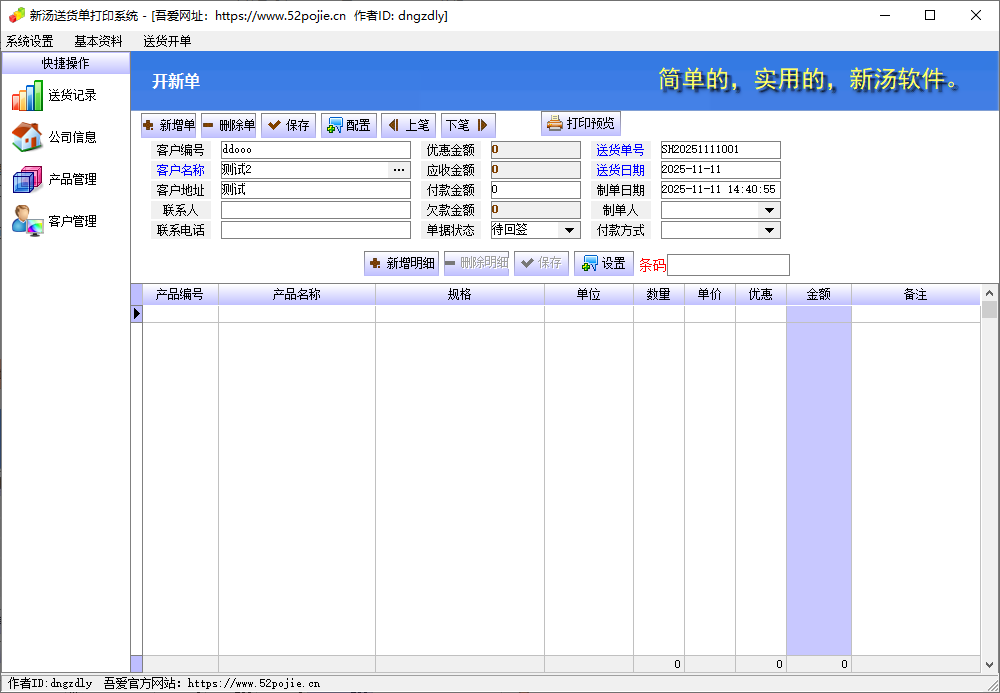Click the 优惠 column header
This screenshot has width=1000, height=693.
coord(761,295)
